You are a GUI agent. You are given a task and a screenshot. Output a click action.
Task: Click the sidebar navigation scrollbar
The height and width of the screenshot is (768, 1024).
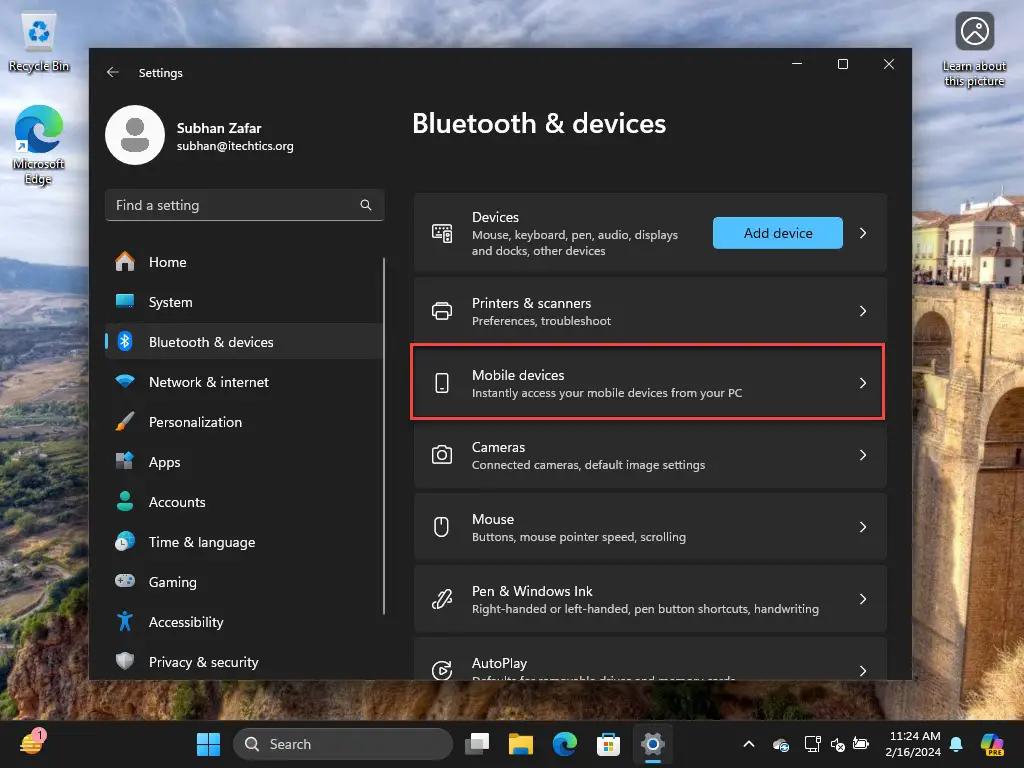[384, 436]
